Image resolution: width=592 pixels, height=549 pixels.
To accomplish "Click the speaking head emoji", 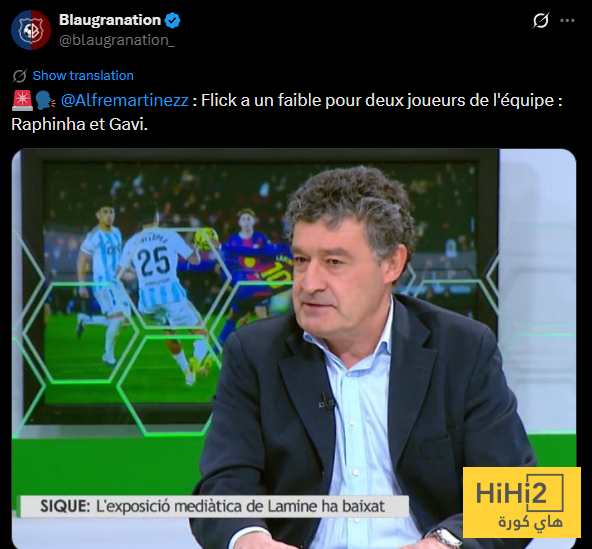I will coord(45,101).
